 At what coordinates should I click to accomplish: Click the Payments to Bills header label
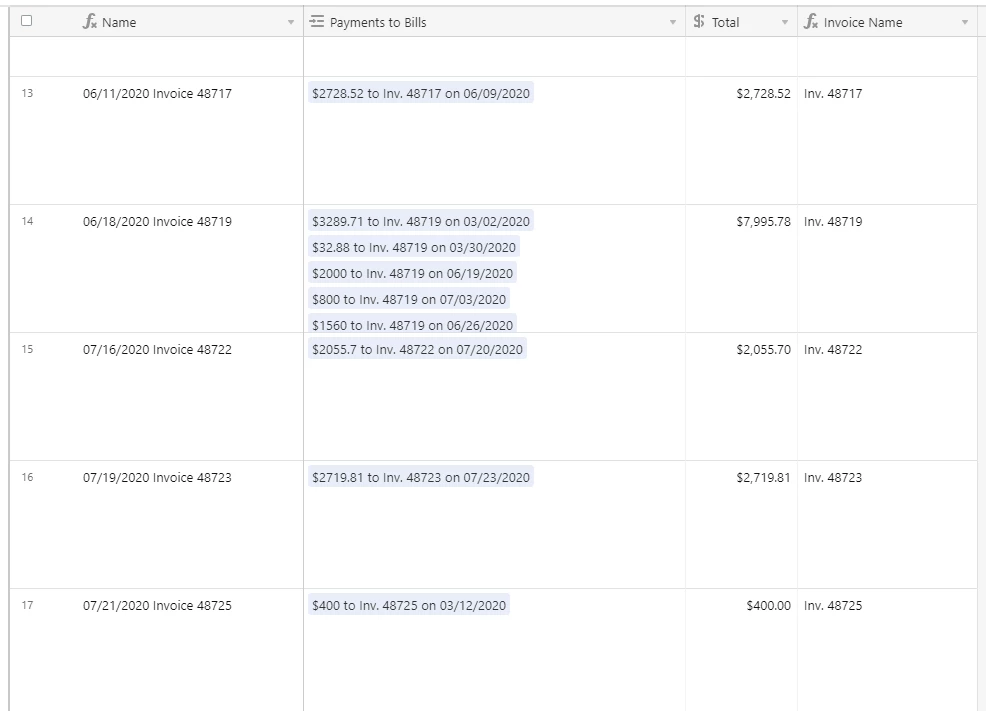tap(378, 23)
